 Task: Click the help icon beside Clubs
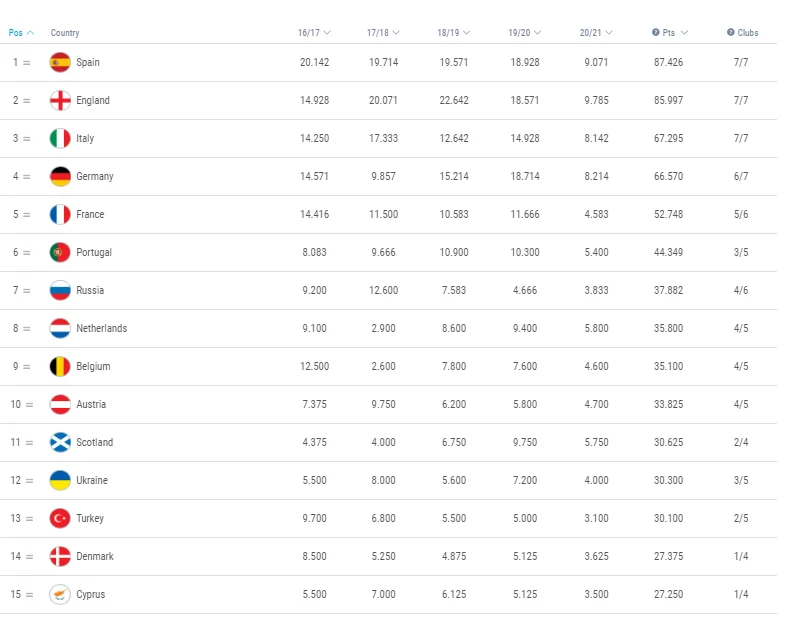[730, 33]
